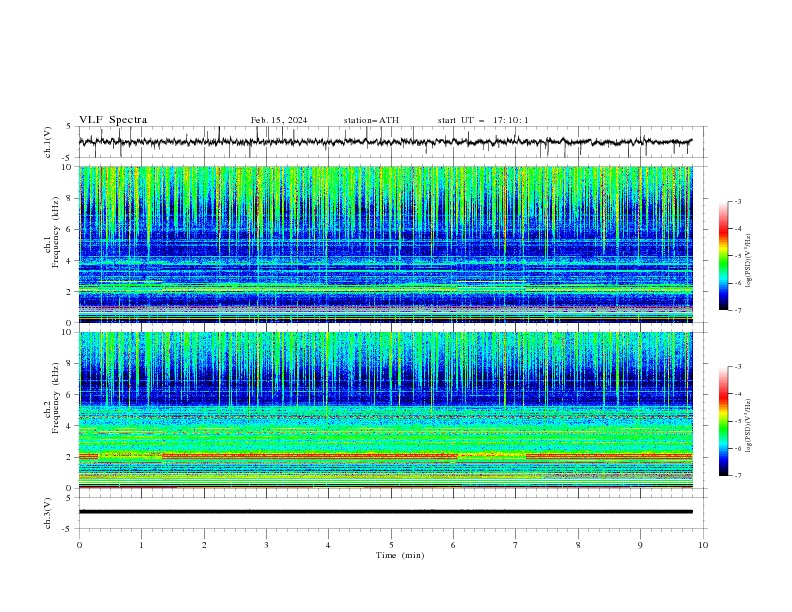The image size is (792, 612).
Task: Click the ch.2 frequency spectrogram panel
Action: [x=385, y=410]
